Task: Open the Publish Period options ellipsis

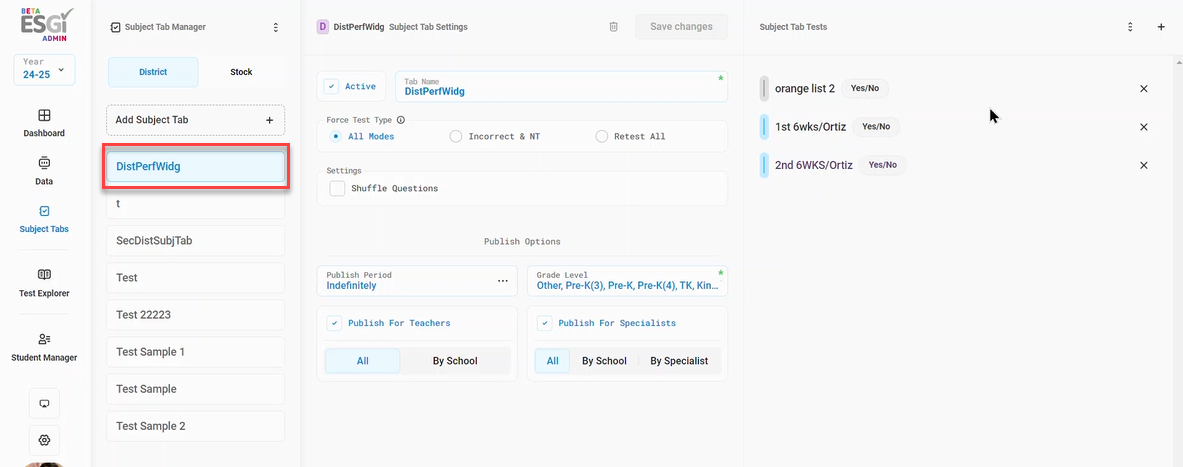Action: pos(503,281)
